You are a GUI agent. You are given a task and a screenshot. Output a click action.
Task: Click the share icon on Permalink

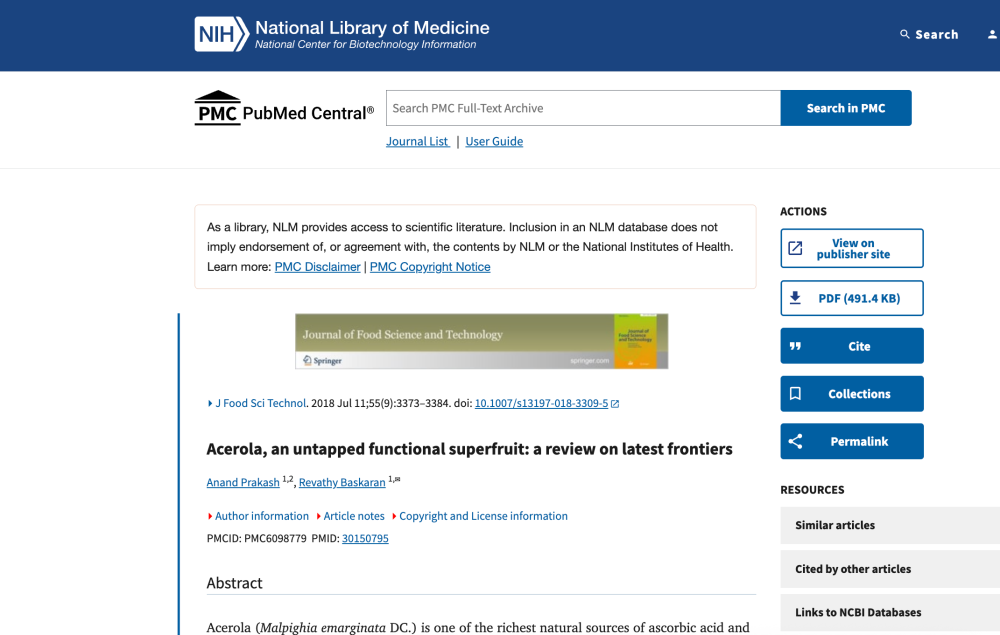coord(795,441)
